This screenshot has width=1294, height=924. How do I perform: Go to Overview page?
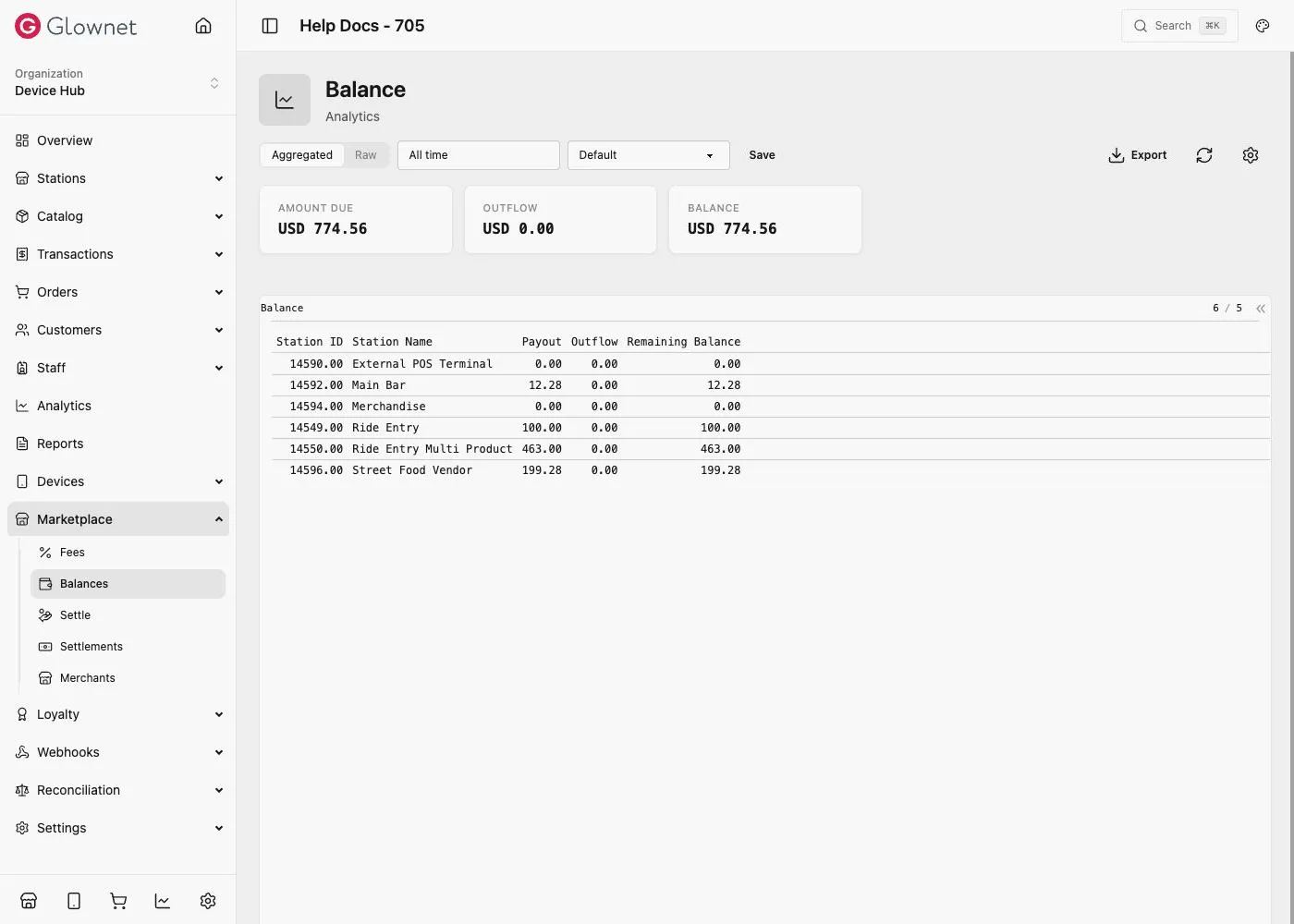point(118,140)
